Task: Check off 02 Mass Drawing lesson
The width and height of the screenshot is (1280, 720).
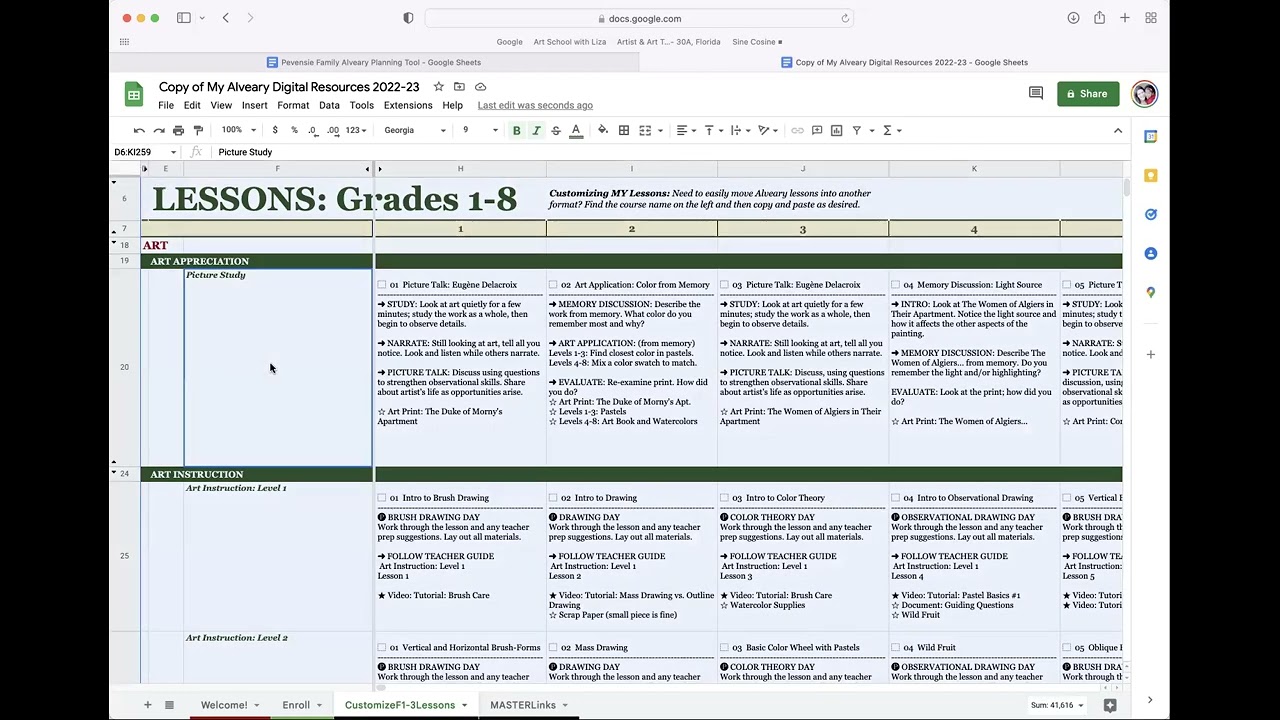Action: [x=553, y=648]
